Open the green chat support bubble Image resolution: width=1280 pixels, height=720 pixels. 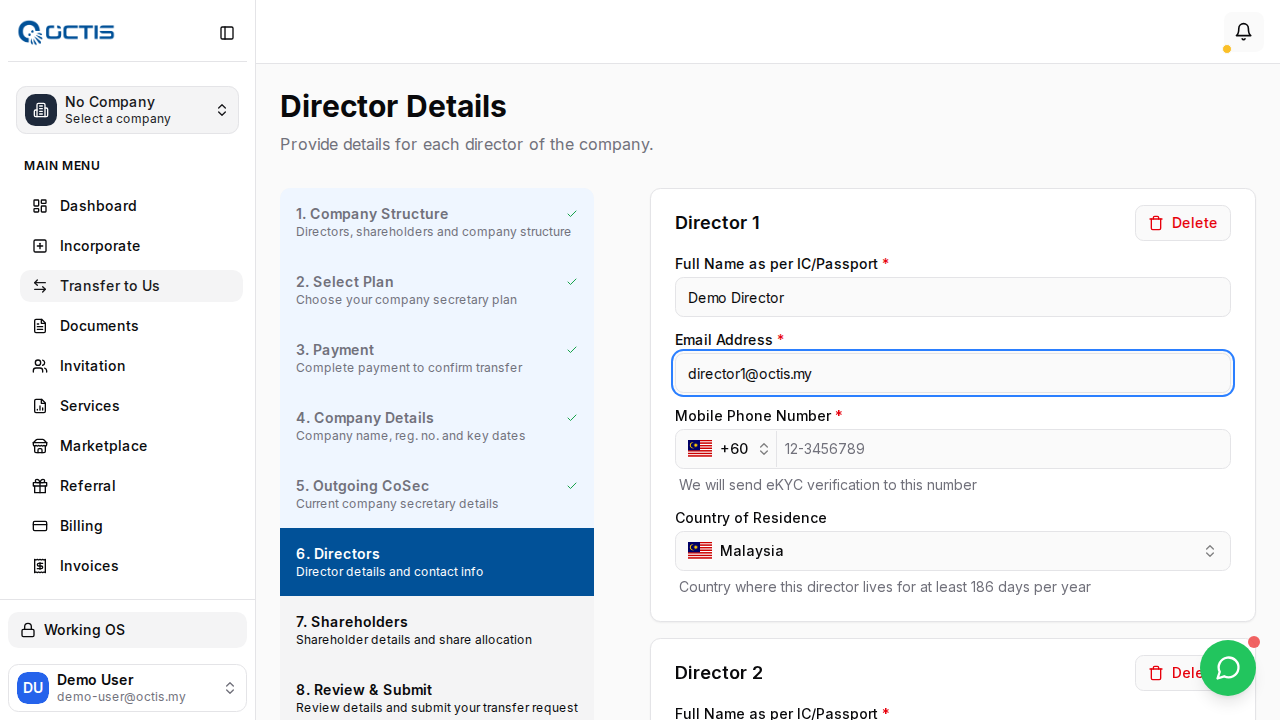tap(1228, 668)
